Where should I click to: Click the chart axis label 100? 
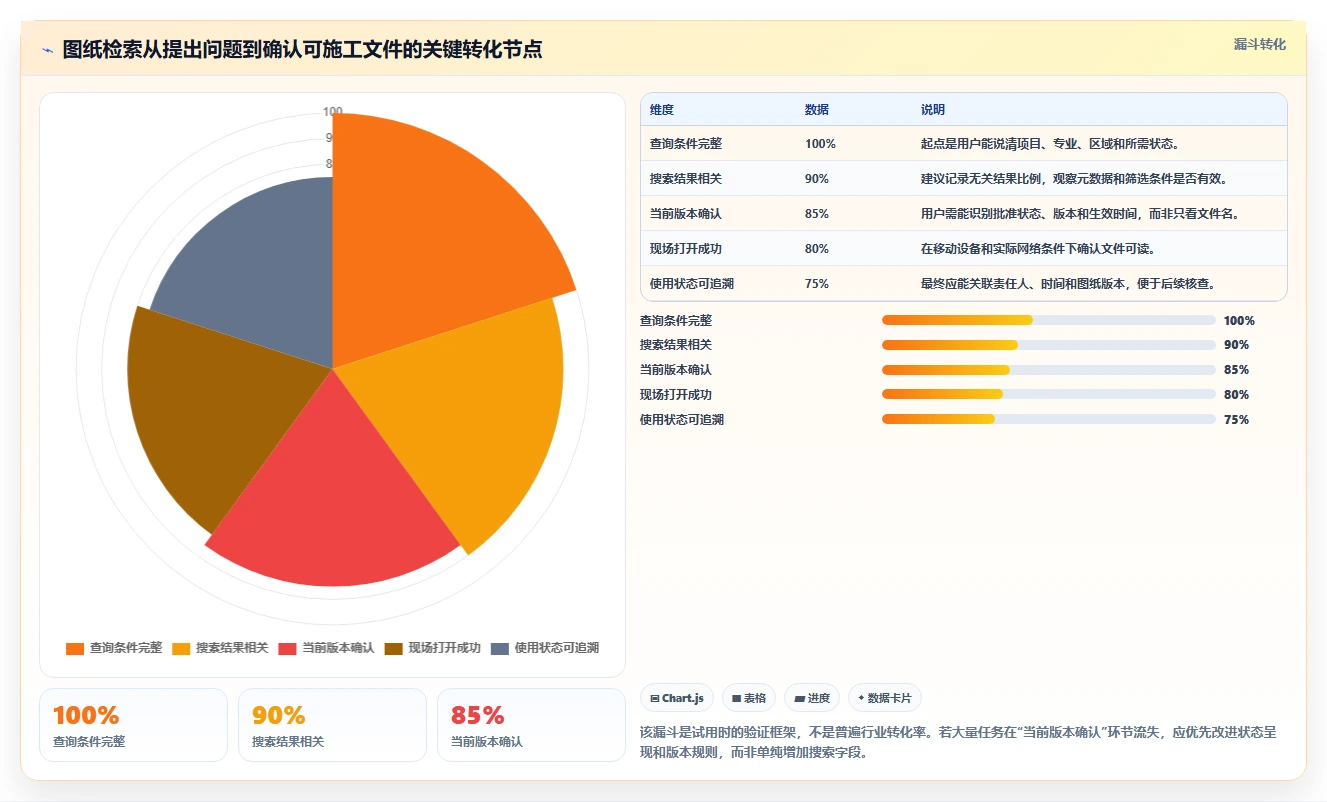click(x=333, y=112)
